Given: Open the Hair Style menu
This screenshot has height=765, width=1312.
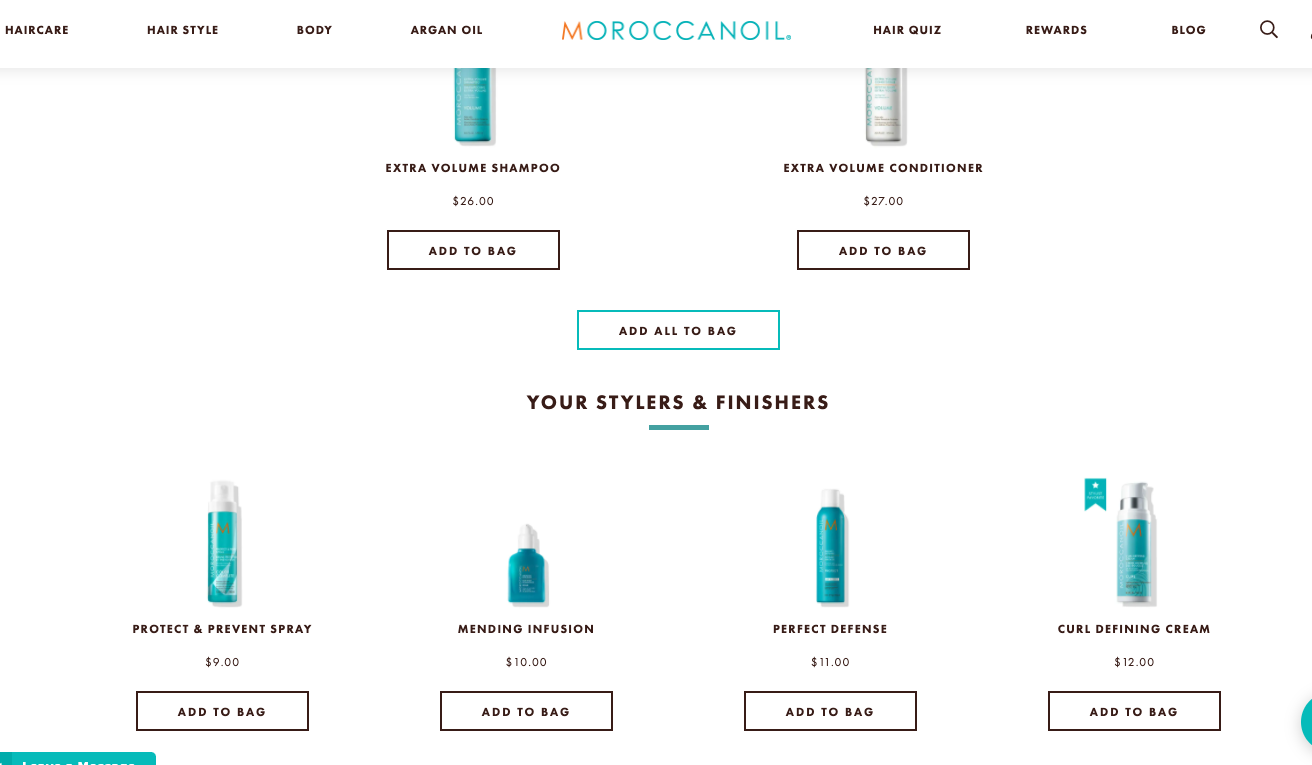Looking at the screenshot, I should [182, 30].
